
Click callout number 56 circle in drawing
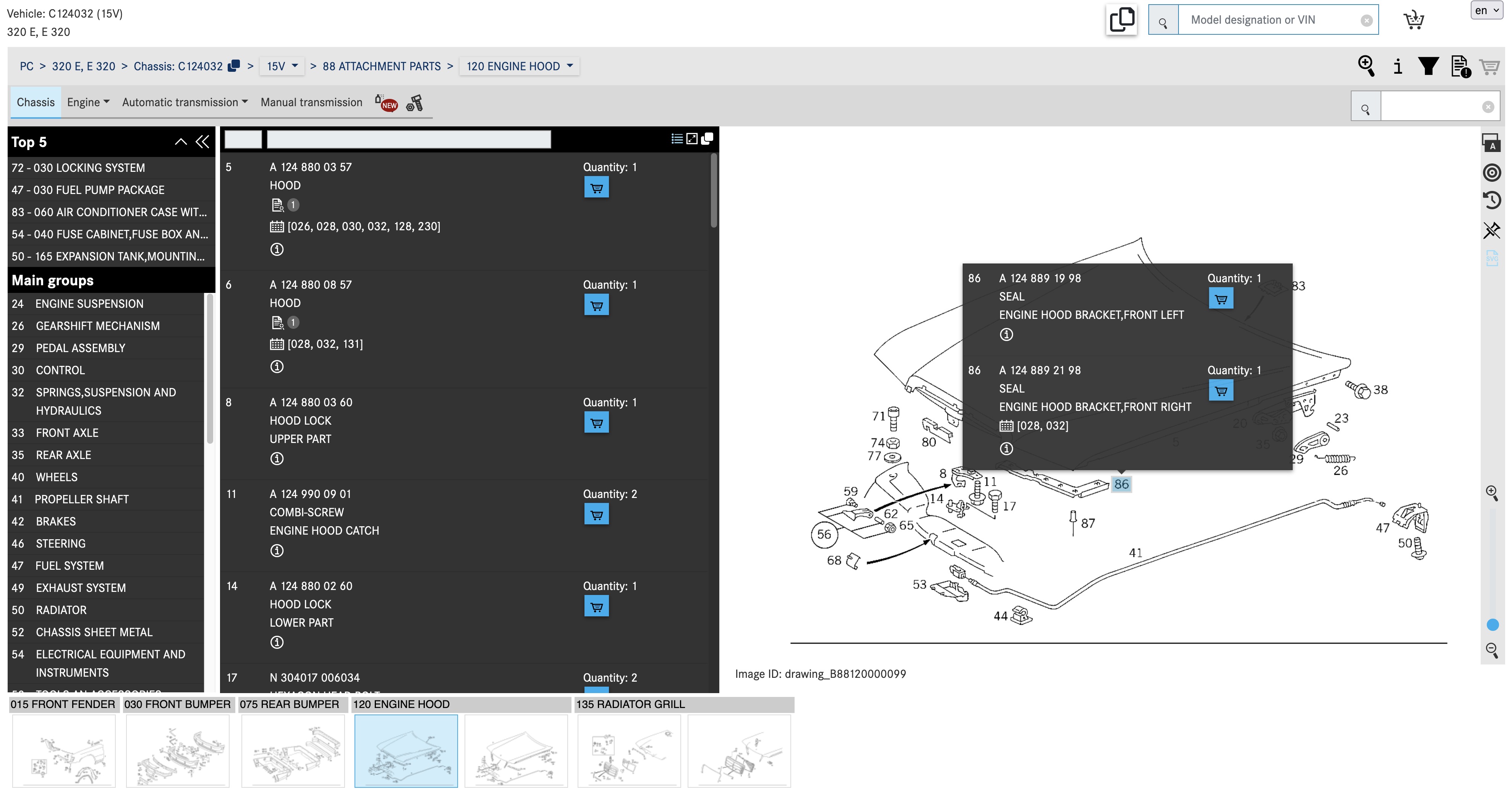pos(824,535)
